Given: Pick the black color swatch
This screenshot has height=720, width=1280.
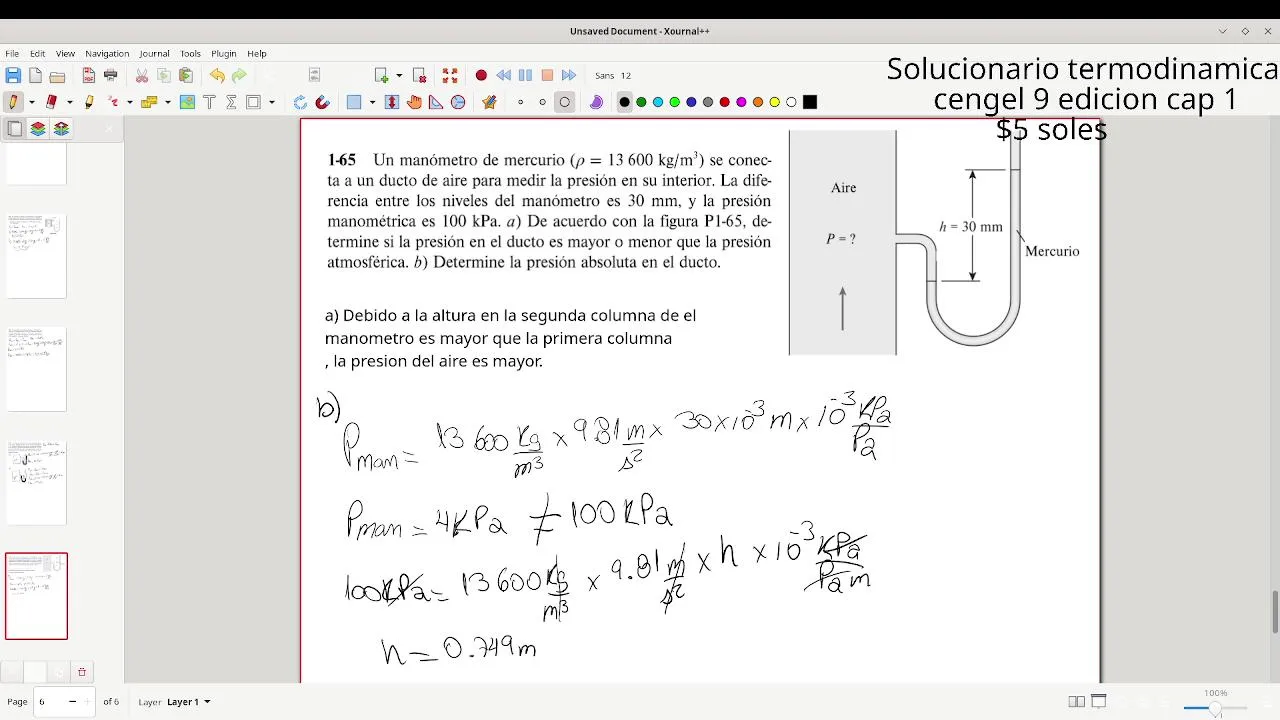Looking at the screenshot, I should [x=625, y=102].
